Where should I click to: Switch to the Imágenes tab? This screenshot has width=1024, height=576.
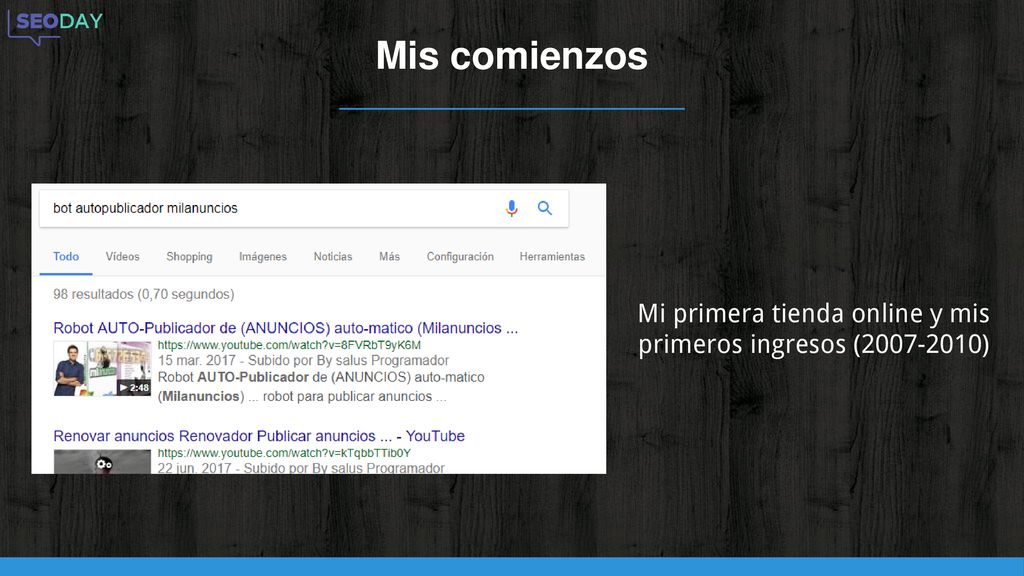[x=263, y=257]
